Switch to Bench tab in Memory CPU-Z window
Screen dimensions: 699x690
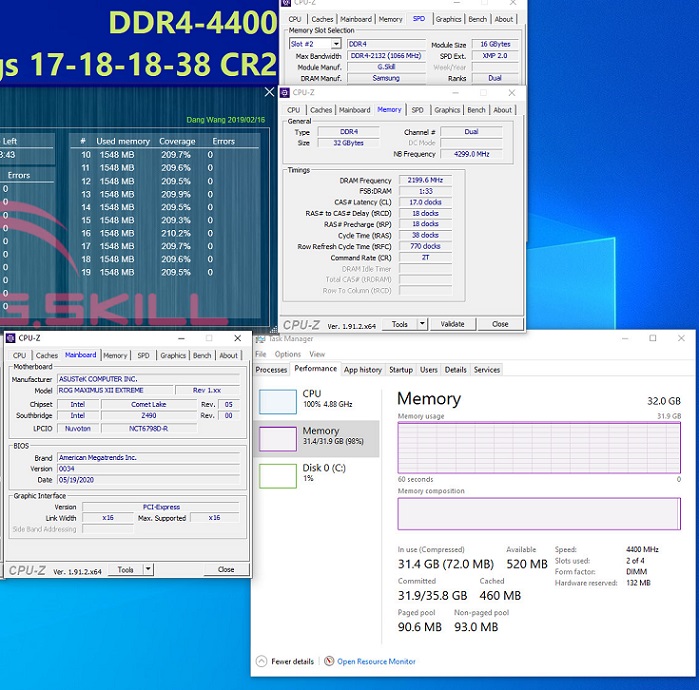476,110
